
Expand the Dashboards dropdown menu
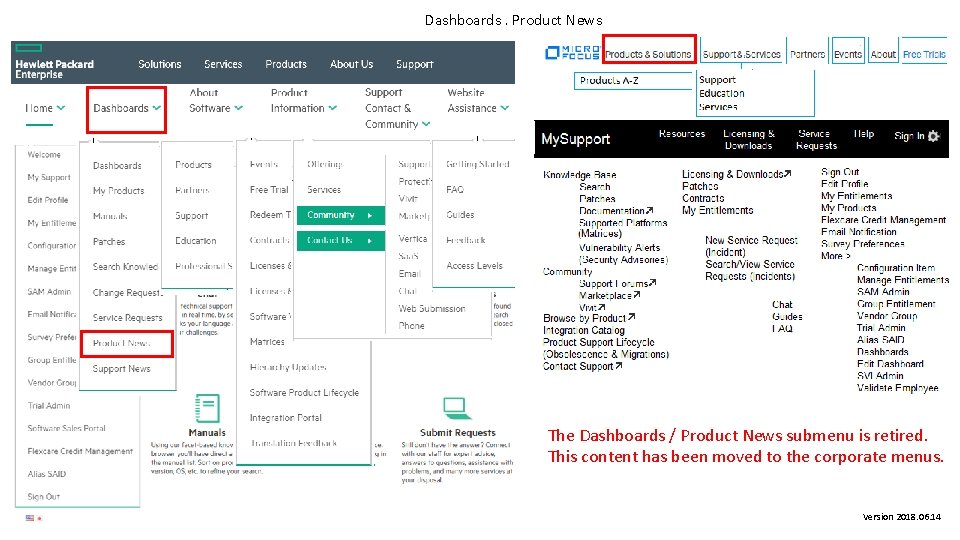pyautogui.click(x=127, y=108)
